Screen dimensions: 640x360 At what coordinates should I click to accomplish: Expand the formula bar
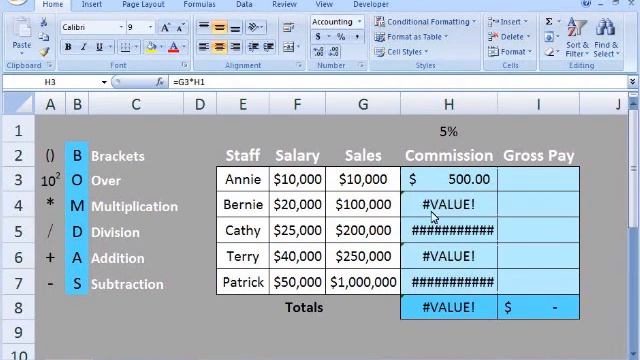click(632, 82)
